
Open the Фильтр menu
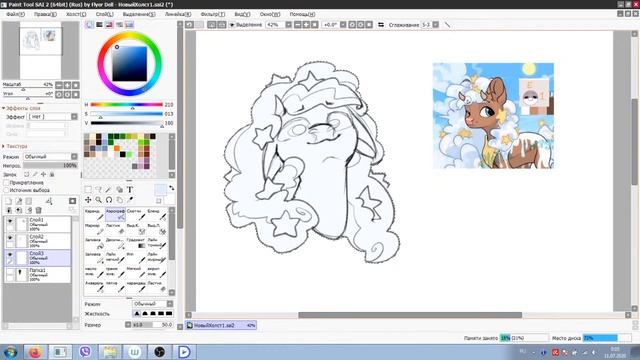click(x=213, y=14)
